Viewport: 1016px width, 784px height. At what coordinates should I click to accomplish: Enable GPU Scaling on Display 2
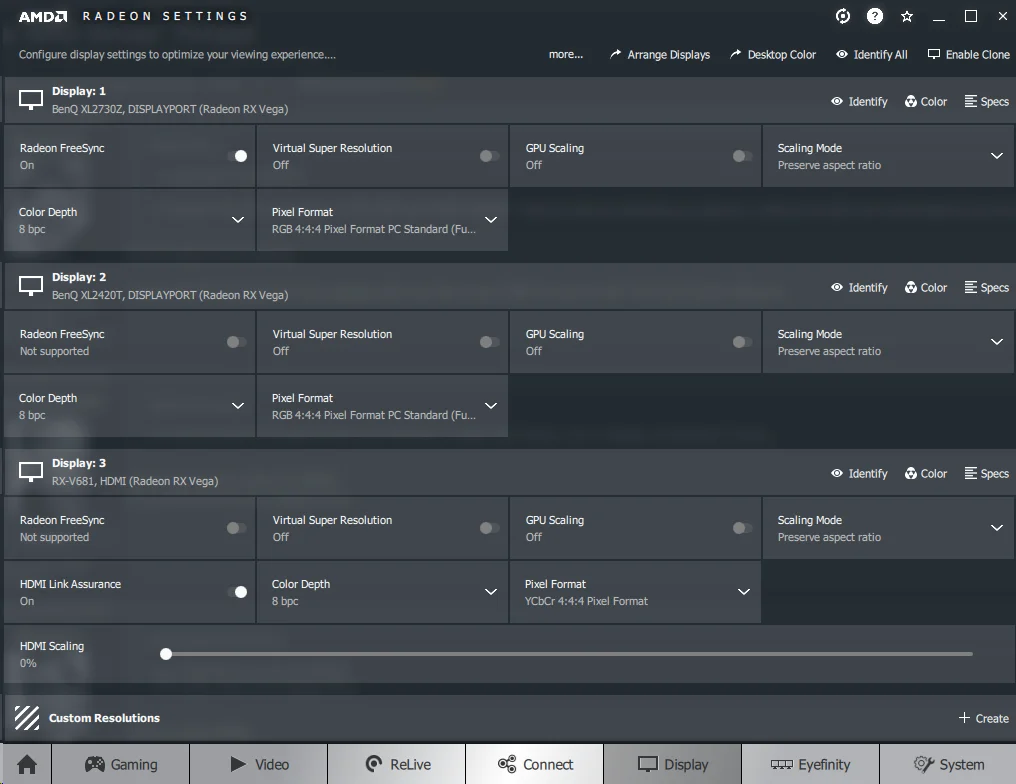(x=742, y=342)
